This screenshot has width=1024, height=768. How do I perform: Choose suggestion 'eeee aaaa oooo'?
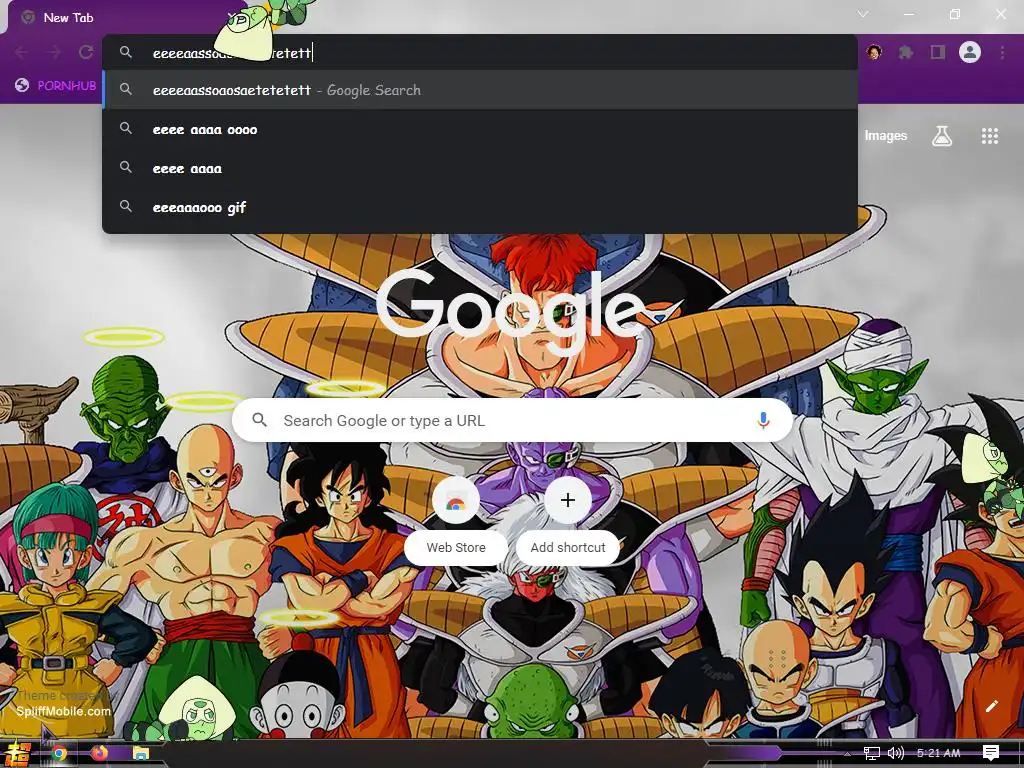coord(480,129)
